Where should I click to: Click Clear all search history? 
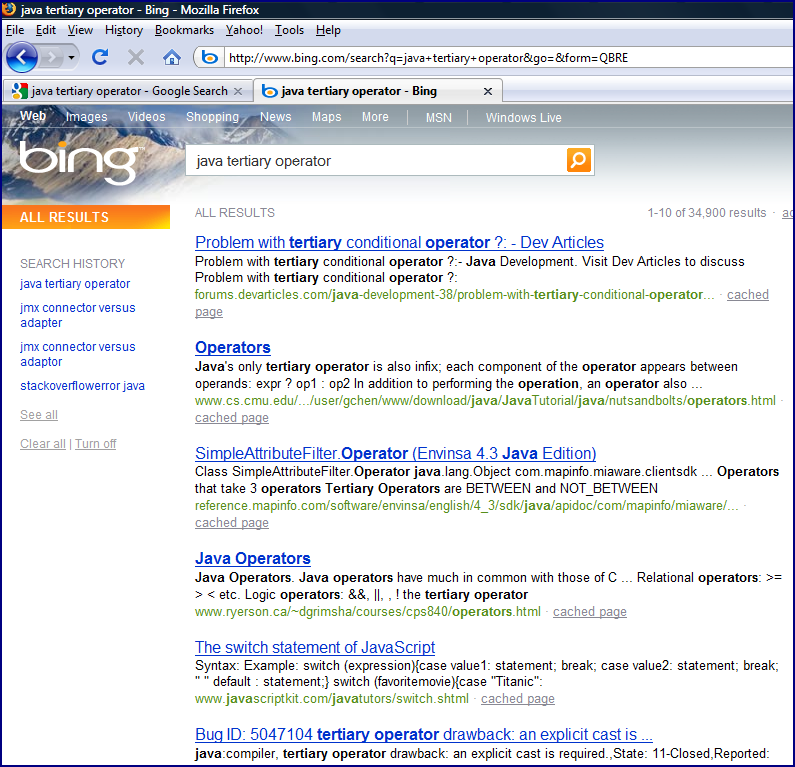(43, 444)
